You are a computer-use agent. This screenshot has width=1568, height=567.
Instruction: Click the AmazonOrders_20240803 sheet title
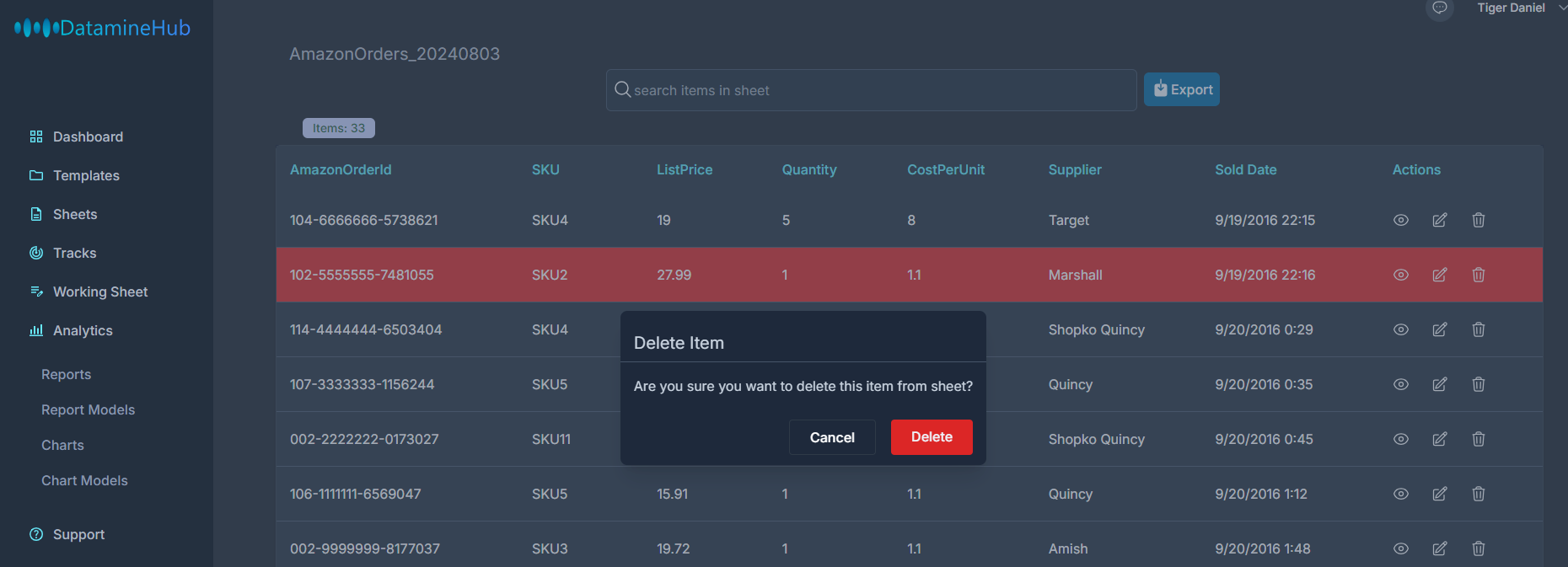coord(395,54)
